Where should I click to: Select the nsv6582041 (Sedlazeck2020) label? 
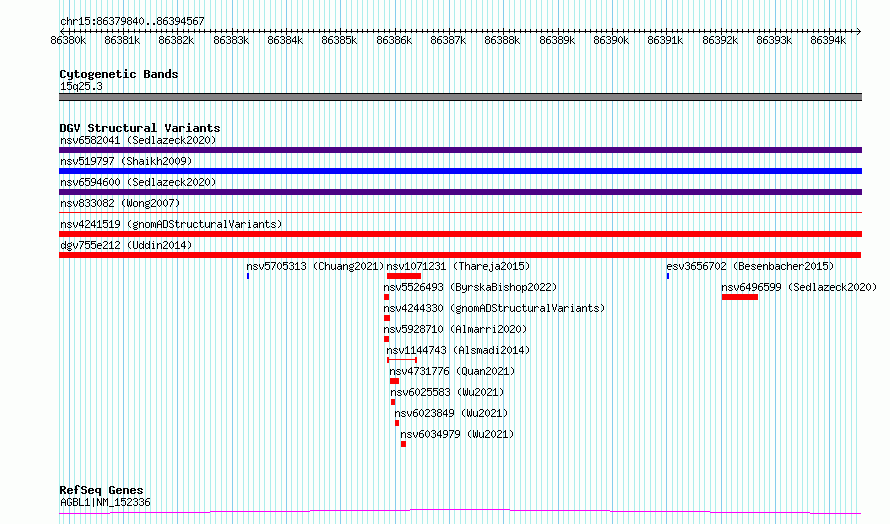pos(138,140)
